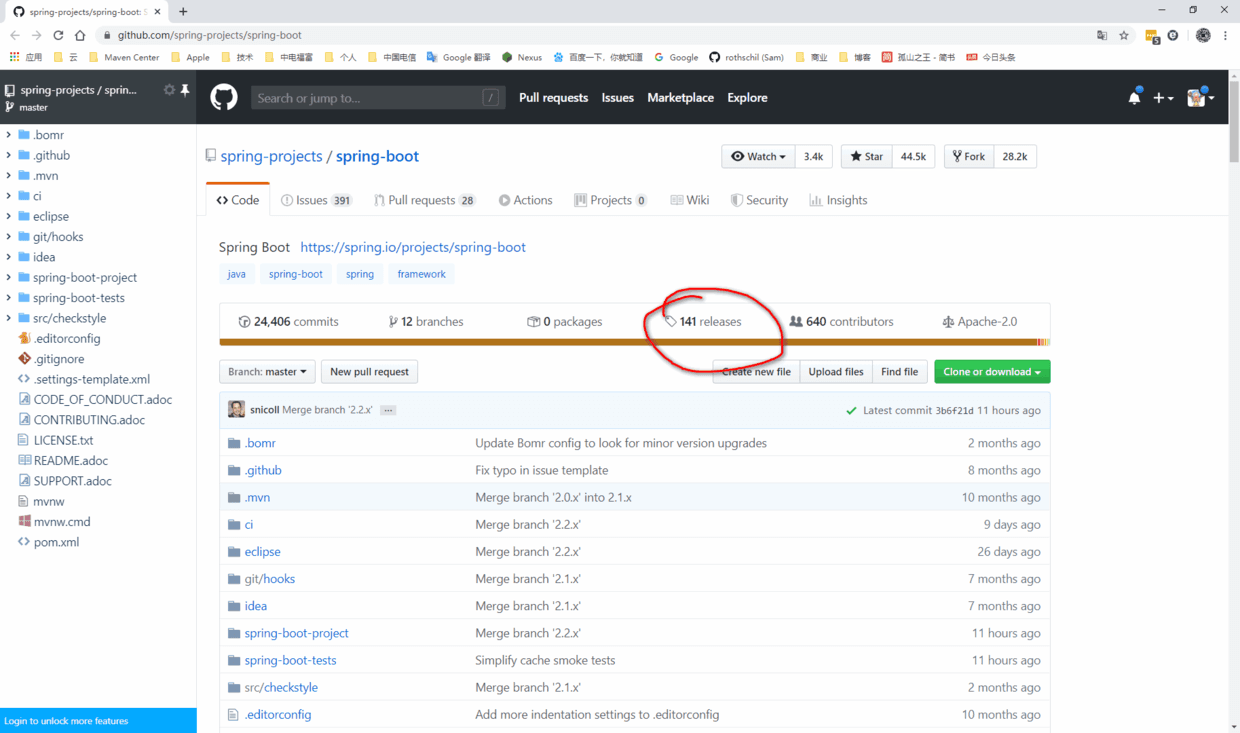Screen dimensions: 1240x733
Task: Click the Find file button
Action: (900, 372)
